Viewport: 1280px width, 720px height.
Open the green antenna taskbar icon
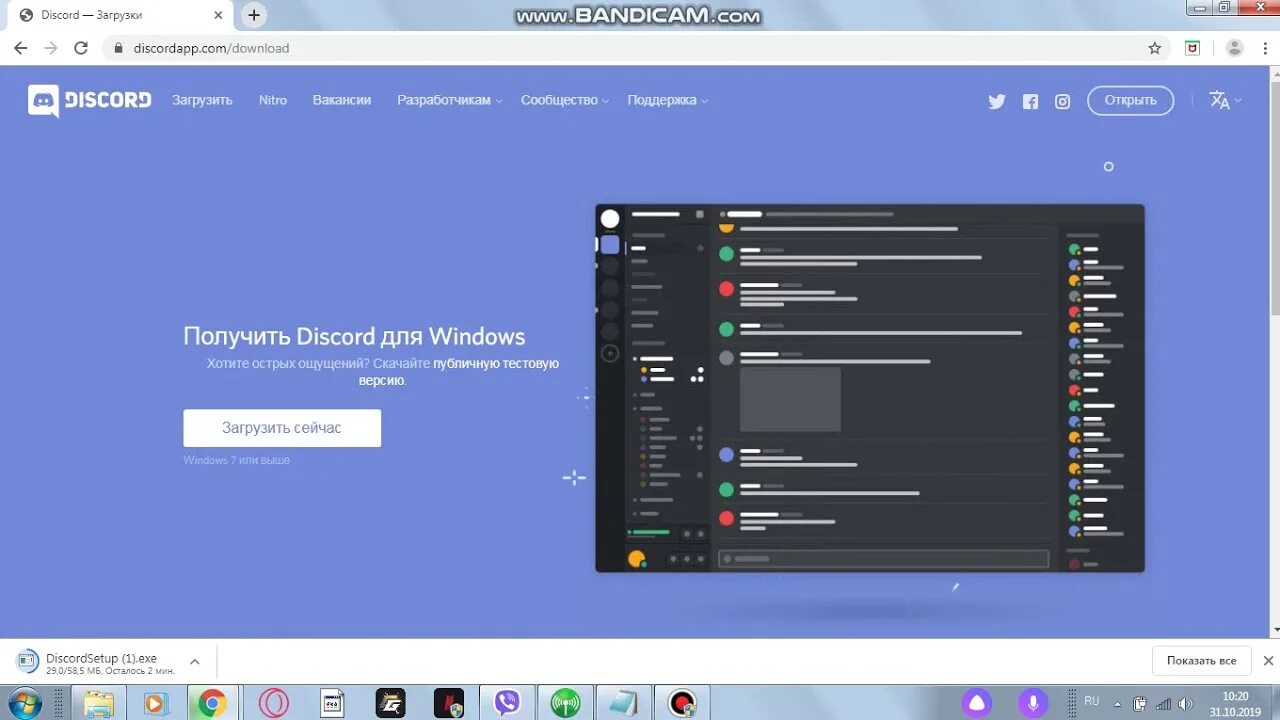tap(566, 703)
